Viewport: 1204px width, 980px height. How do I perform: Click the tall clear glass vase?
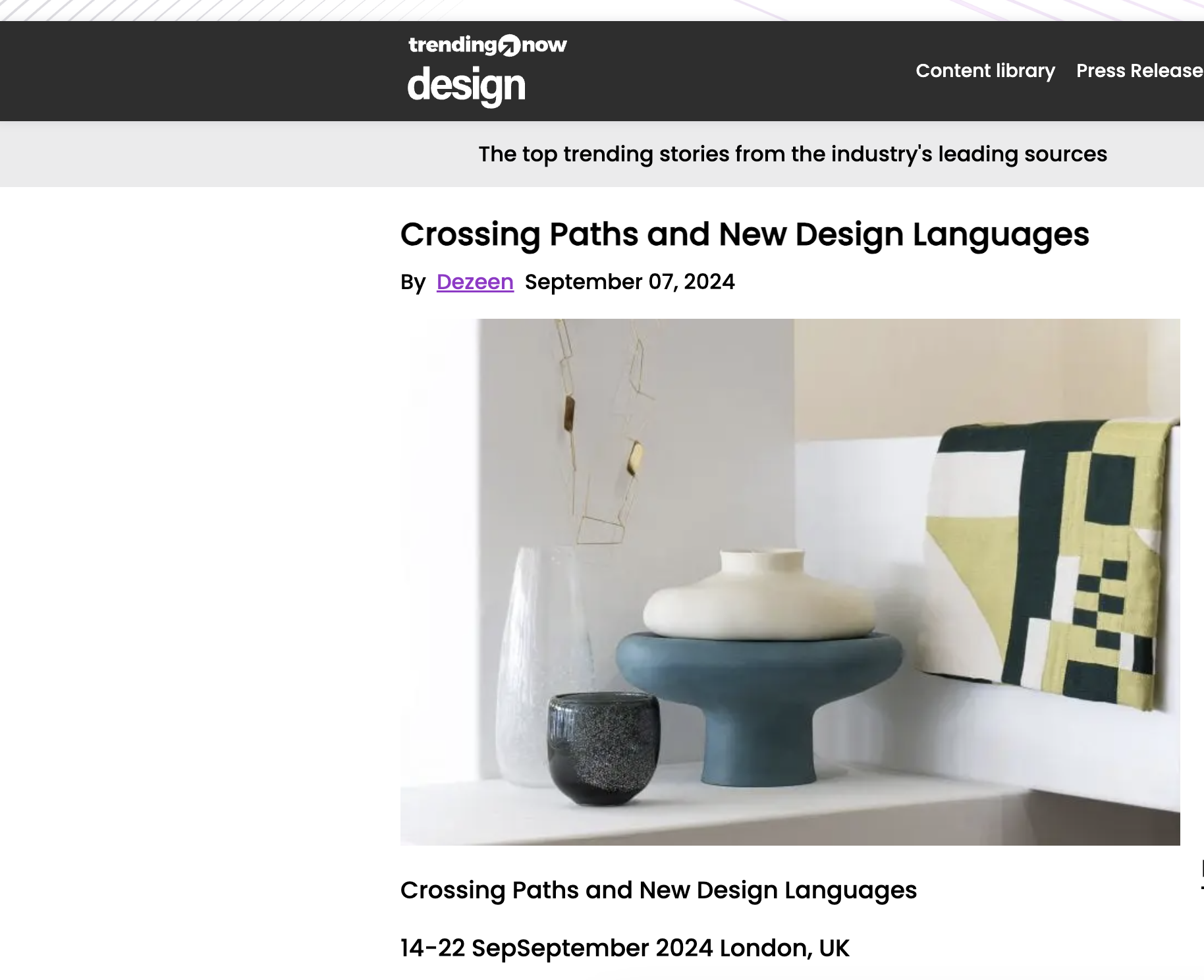pyautogui.click(x=537, y=665)
